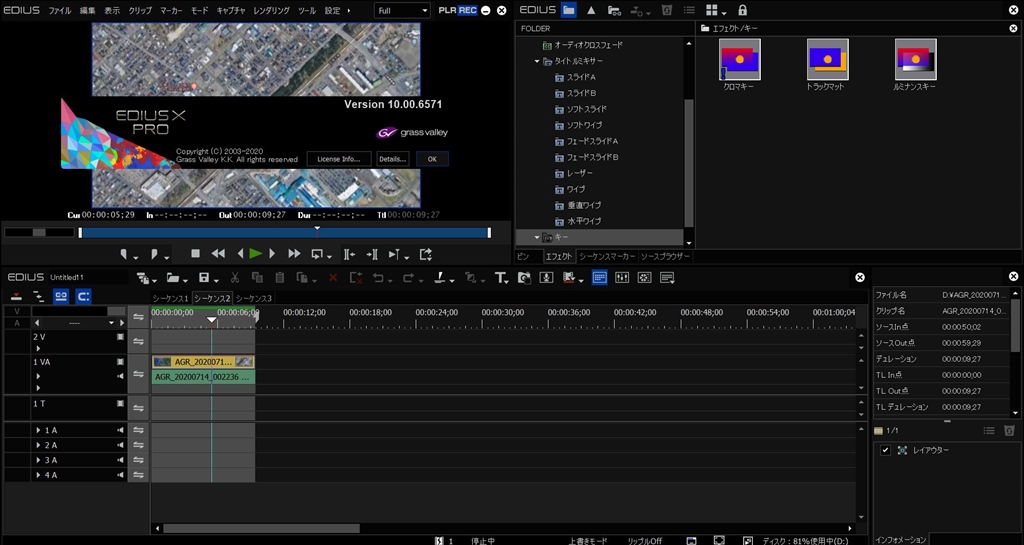Click the Save Project icon
The width and height of the screenshot is (1024, 545).
tap(204, 277)
